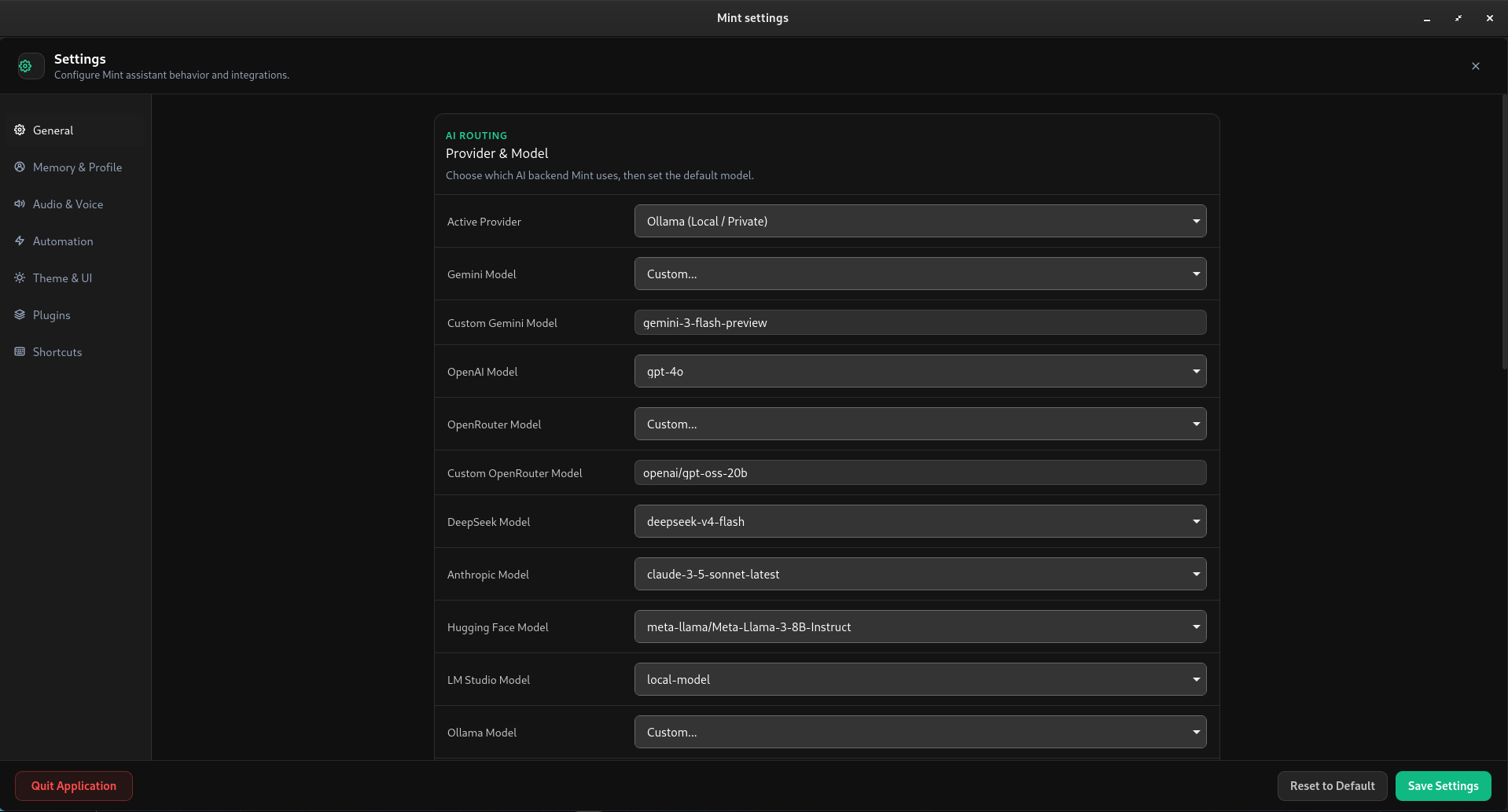
Task: Select the Theme & UI tab
Action: [x=75, y=277]
